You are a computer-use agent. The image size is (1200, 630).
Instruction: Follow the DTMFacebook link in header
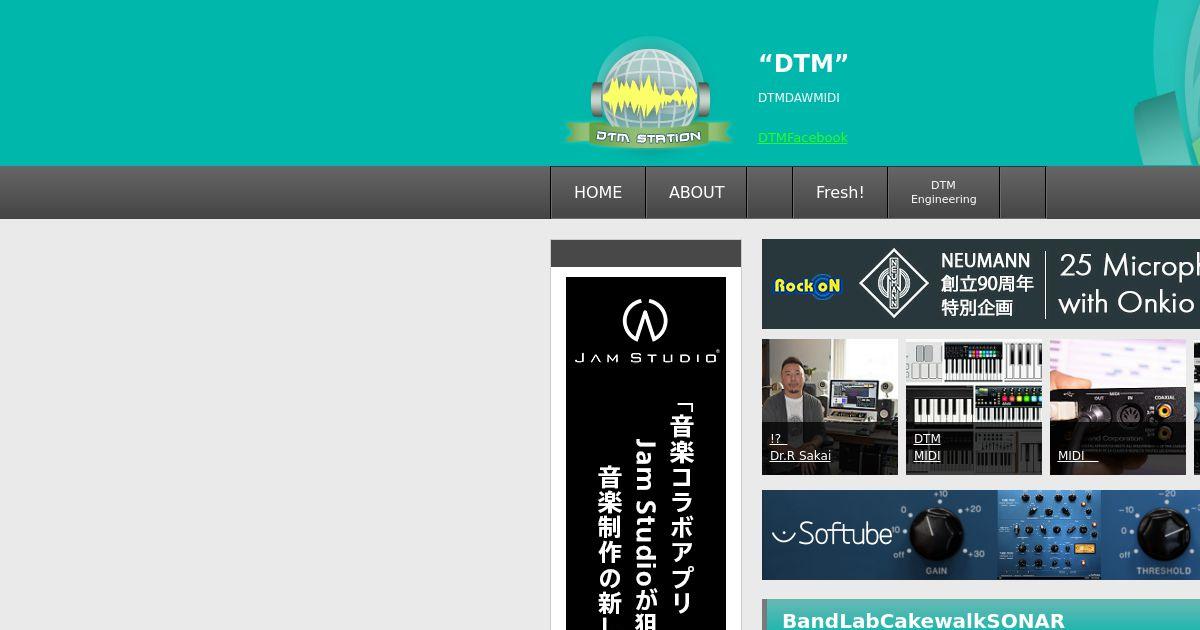[x=802, y=138]
